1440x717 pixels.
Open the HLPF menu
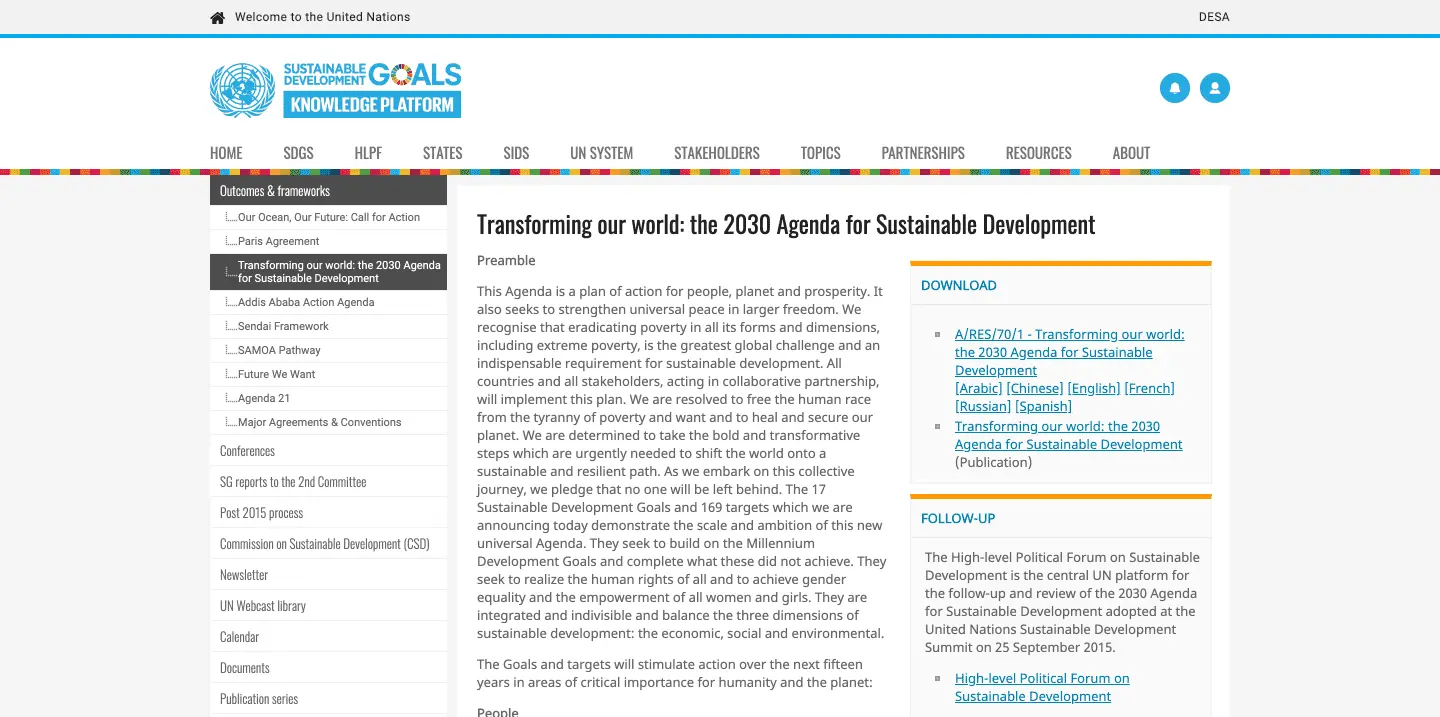pos(368,153)
